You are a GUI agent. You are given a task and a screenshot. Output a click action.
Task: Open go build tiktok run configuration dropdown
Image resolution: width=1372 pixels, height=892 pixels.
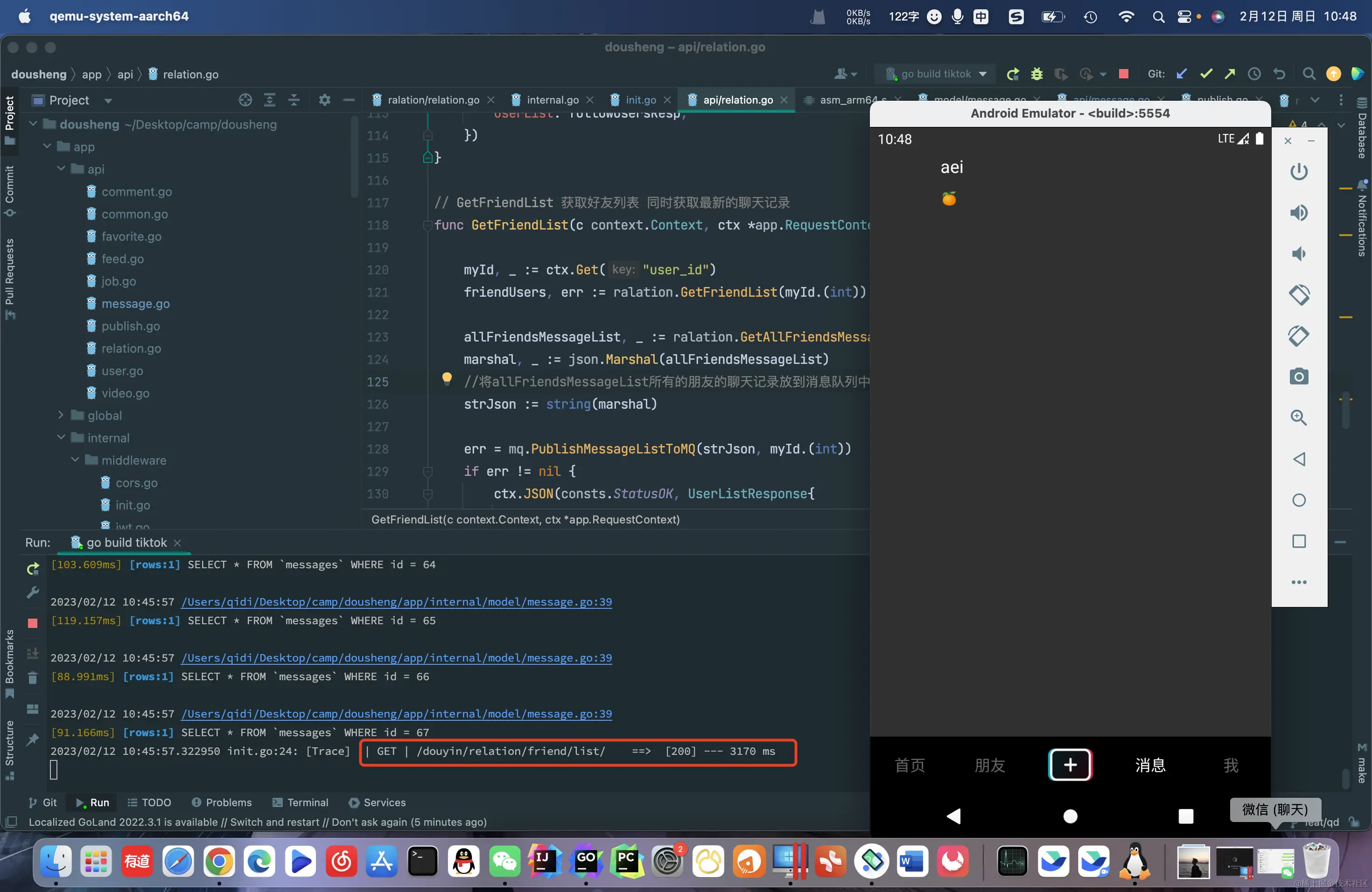937,74
